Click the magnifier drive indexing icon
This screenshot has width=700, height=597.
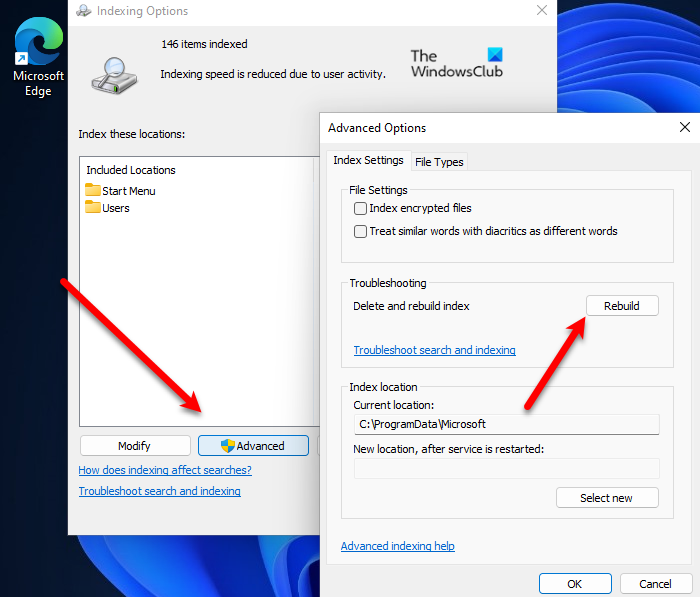(114, 75)
